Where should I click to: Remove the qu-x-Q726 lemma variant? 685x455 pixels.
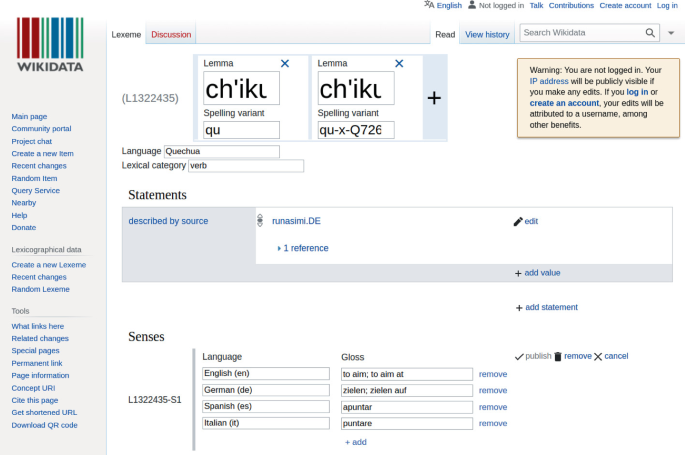pos(399,64)
